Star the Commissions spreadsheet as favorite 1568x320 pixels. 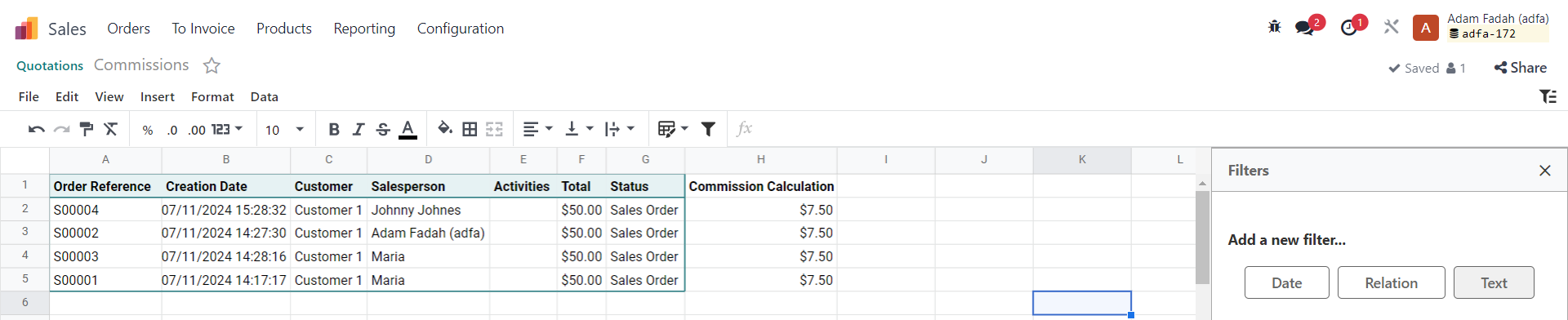[212, 65]
